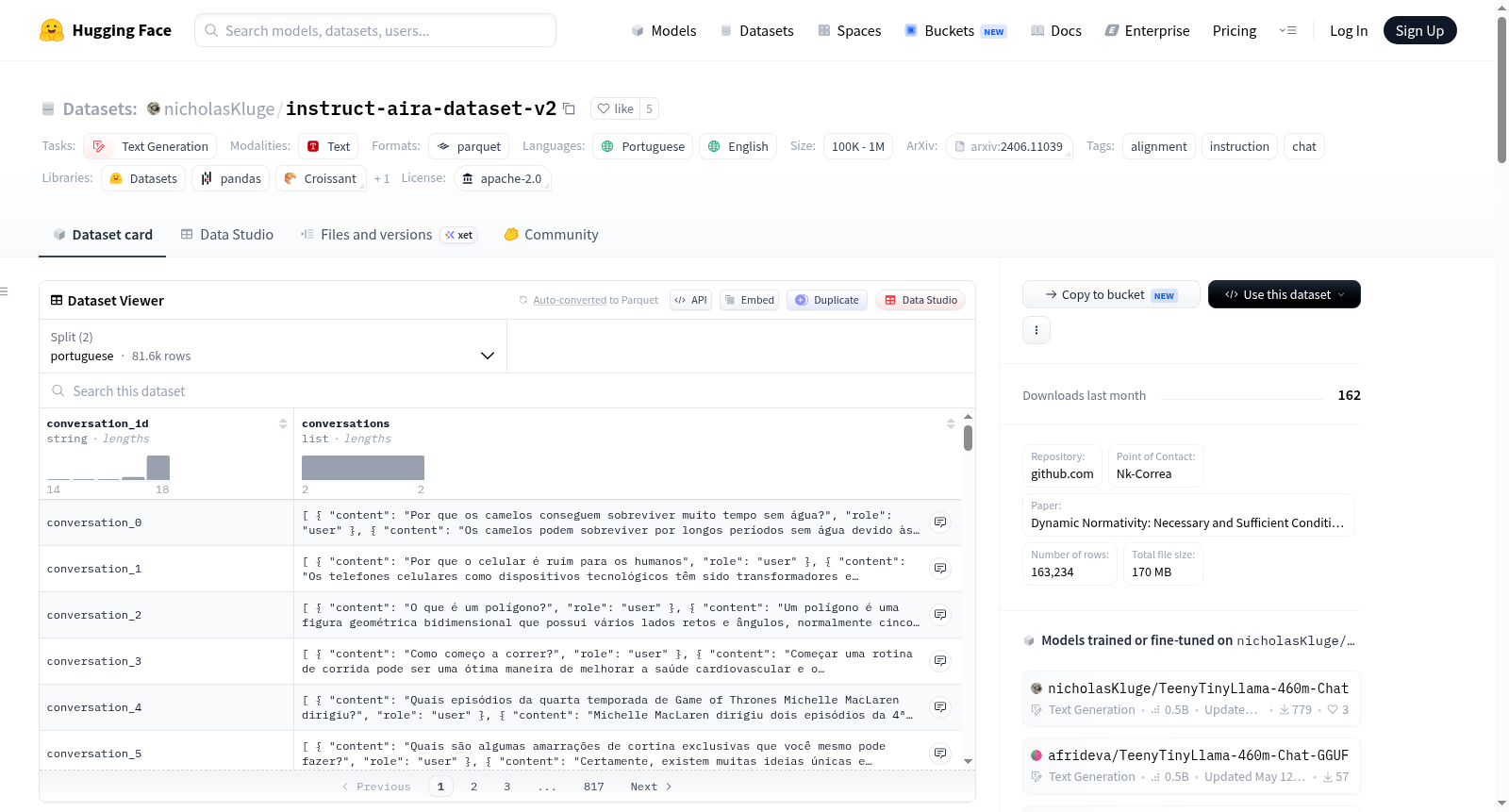Open the Nk-Correa point of contact link

click(1155, 465)
